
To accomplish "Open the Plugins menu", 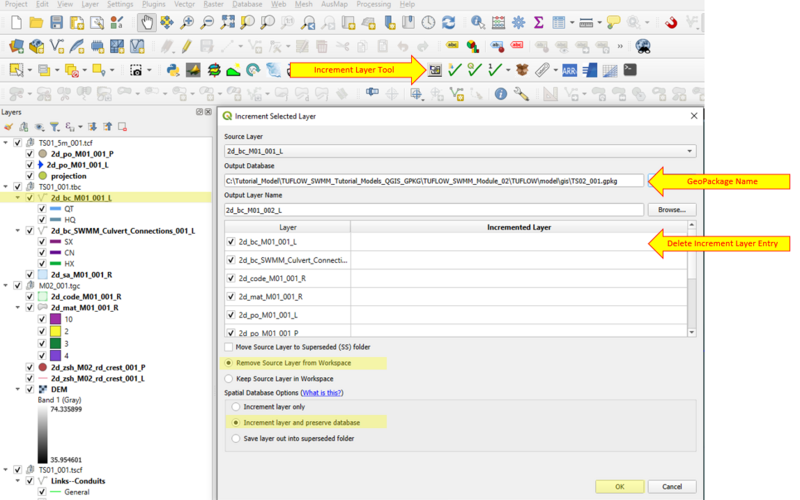I will [153, 5].
